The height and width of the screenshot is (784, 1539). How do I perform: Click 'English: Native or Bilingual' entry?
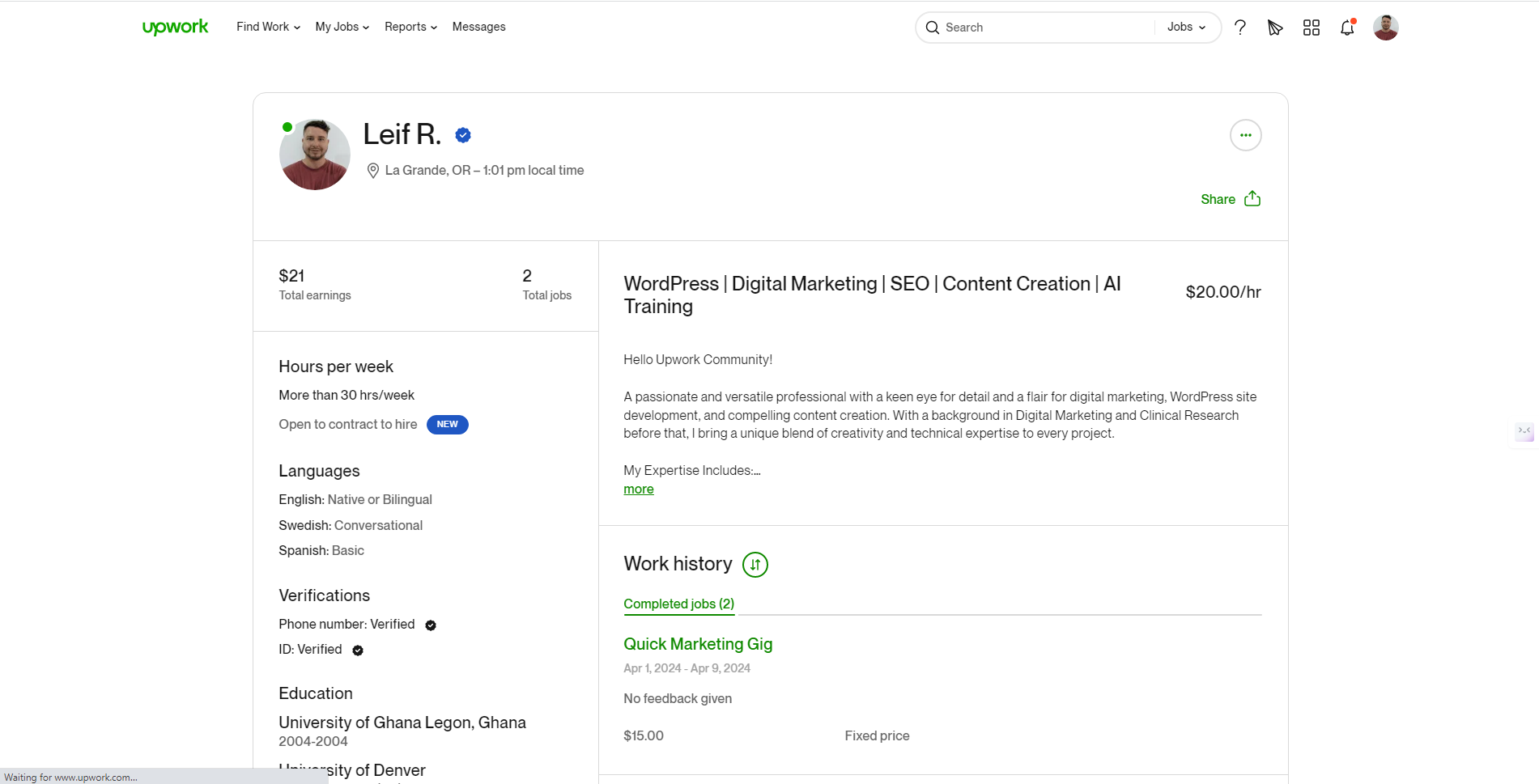(355, 500)
